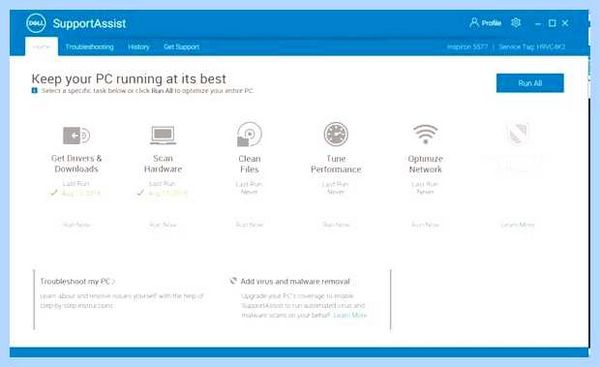Click the faded shield icon
Image resolution: width=600 pixels, height=367 pixels.
[x=517, y=134]
